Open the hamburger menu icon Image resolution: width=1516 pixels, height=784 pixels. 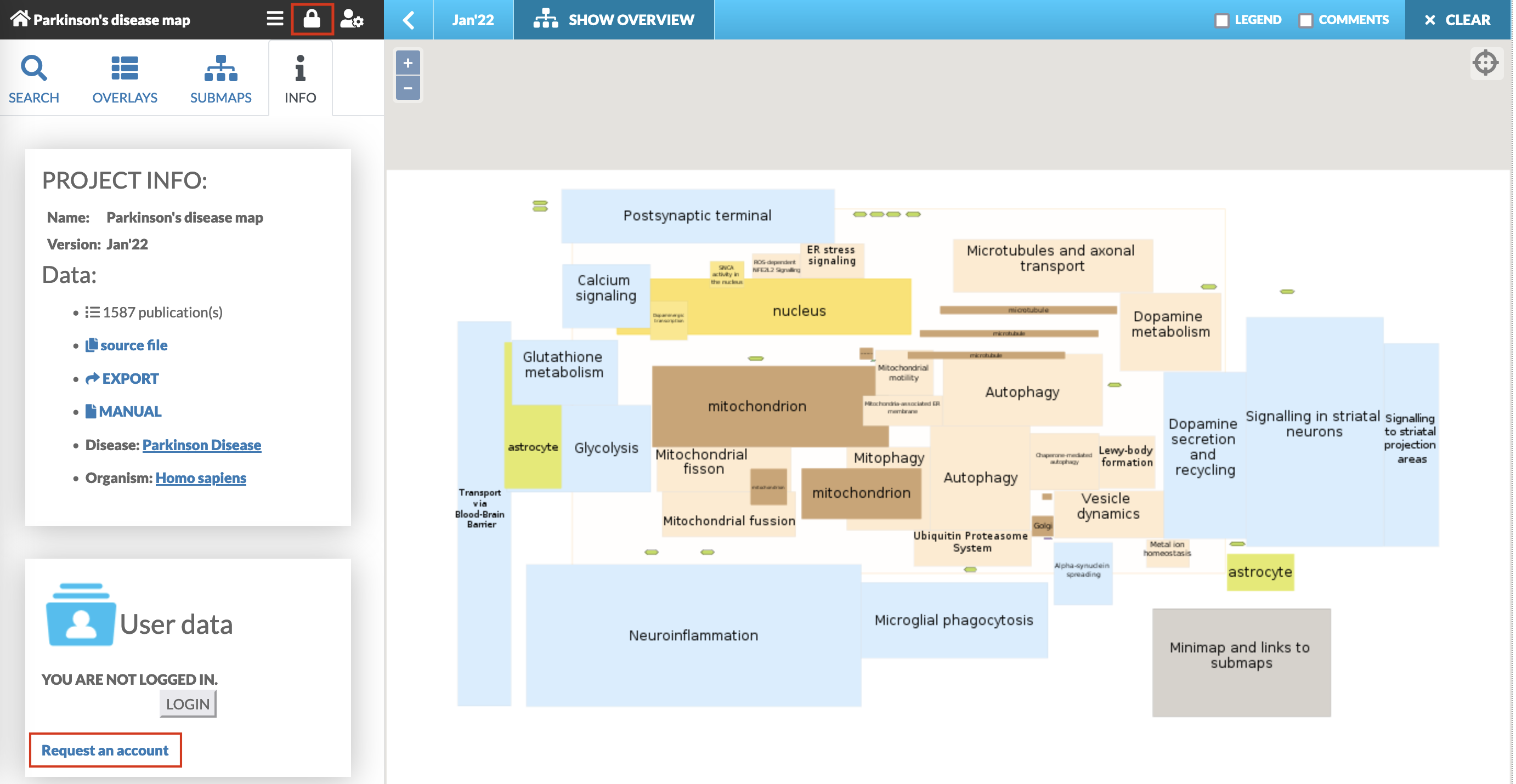tap(275, 19)
